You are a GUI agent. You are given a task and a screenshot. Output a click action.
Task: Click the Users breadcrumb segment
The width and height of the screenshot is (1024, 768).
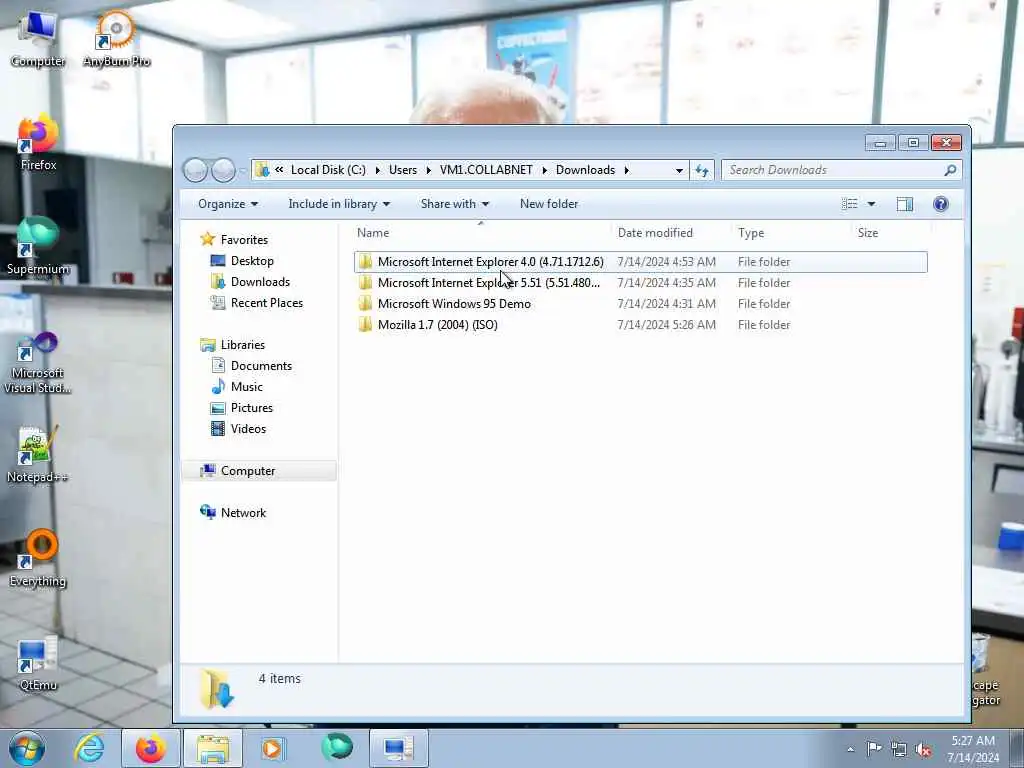click(x=403, y=170)
